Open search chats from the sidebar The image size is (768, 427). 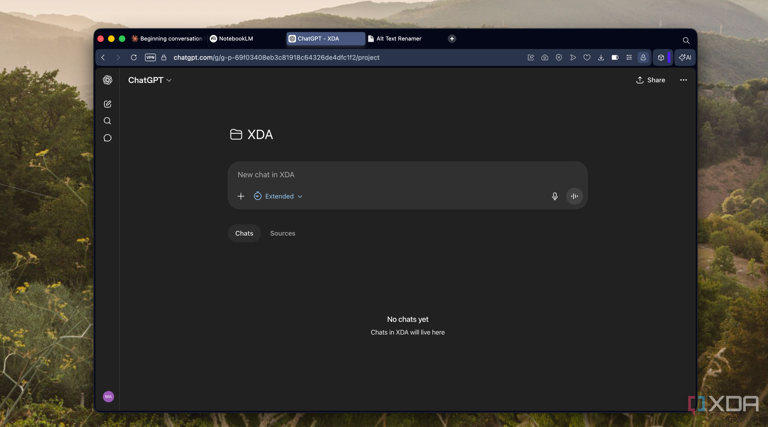tap(108, 121)
